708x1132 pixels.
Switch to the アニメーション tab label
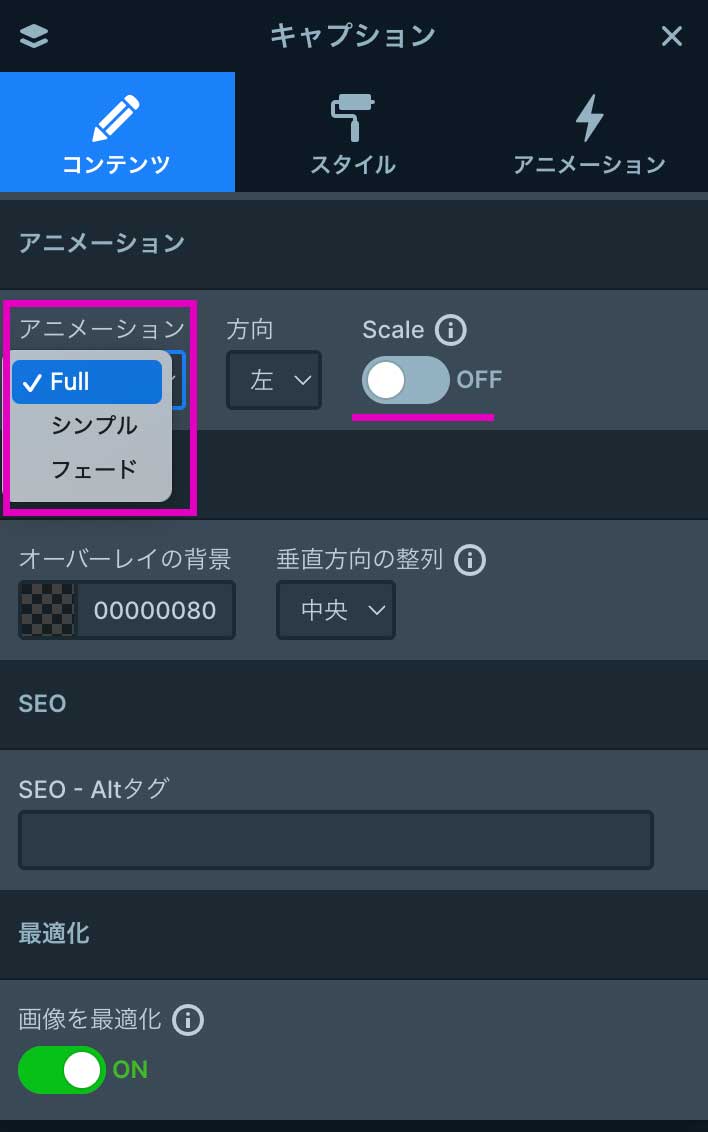(x=589, y=165)
